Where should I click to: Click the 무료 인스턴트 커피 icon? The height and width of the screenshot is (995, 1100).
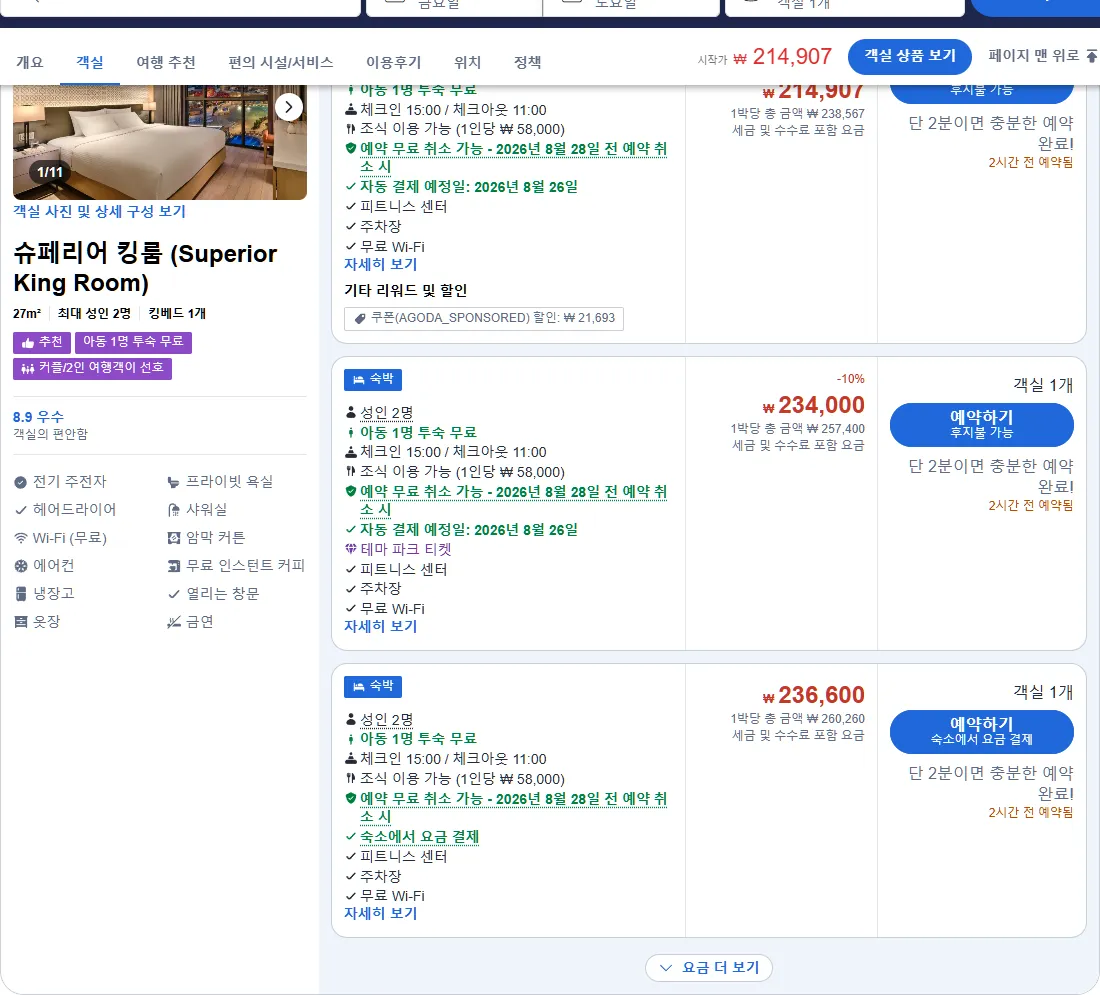[x=173, y=566]
